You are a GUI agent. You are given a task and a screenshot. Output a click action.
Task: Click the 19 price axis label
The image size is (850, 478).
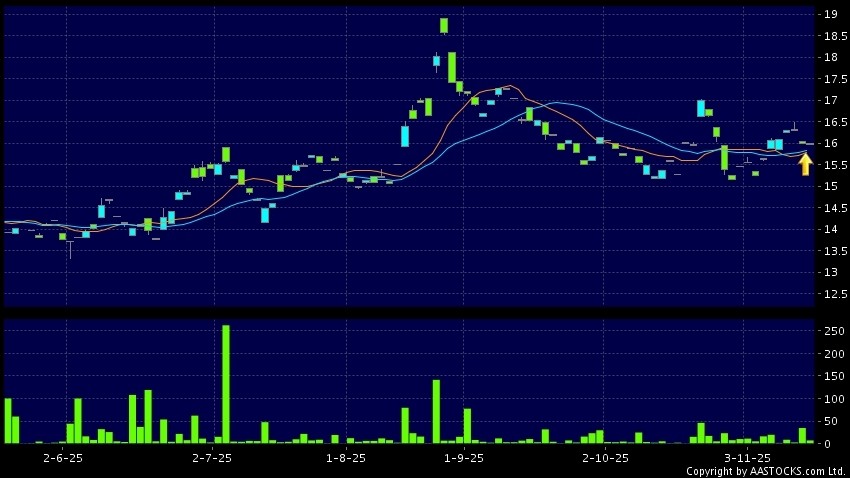pos(830,14)
